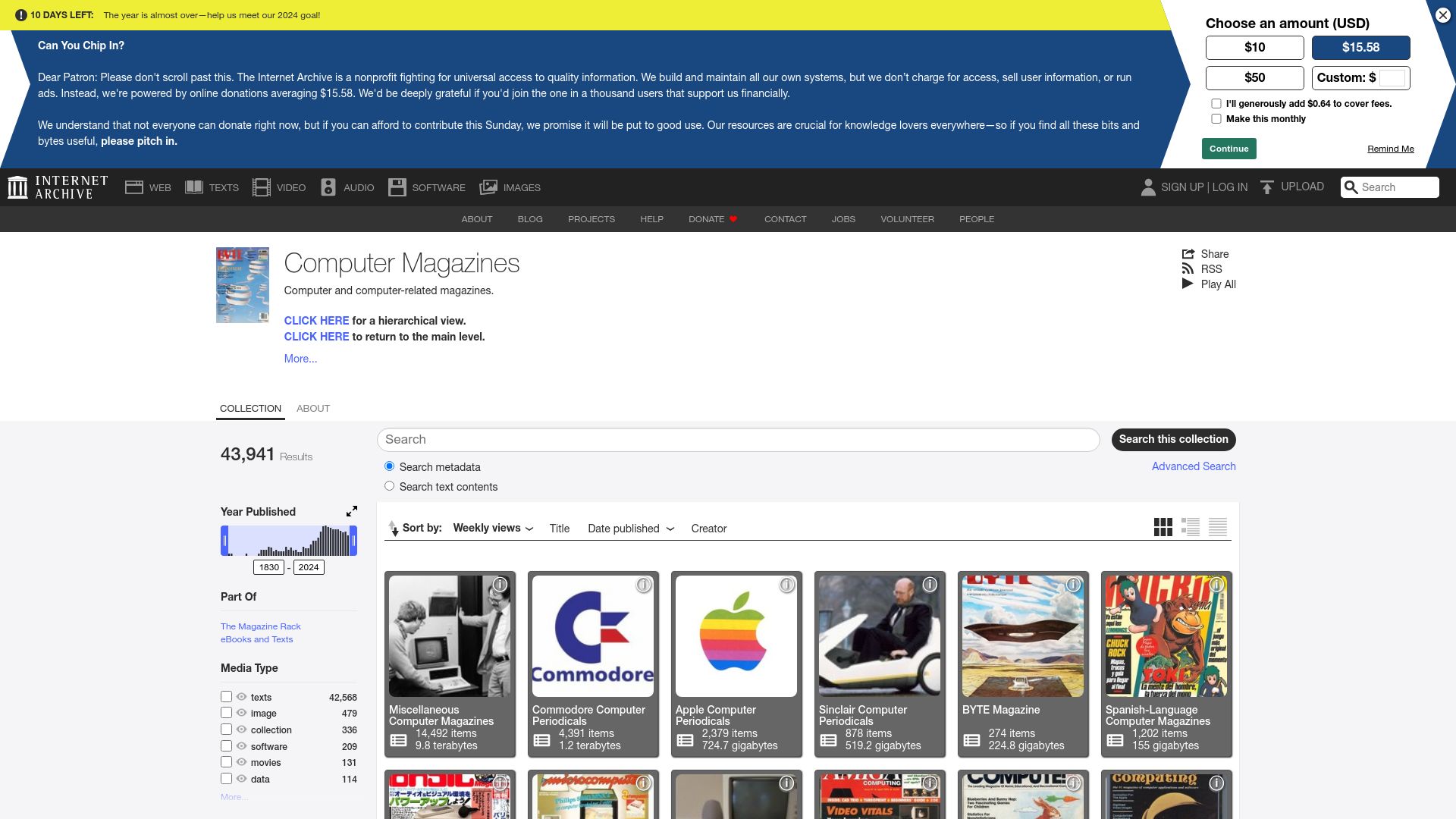The width and height of the screenshot is (1456, 819).
Task: Click the Upload arrow icon
Action: click(1267, 187)
